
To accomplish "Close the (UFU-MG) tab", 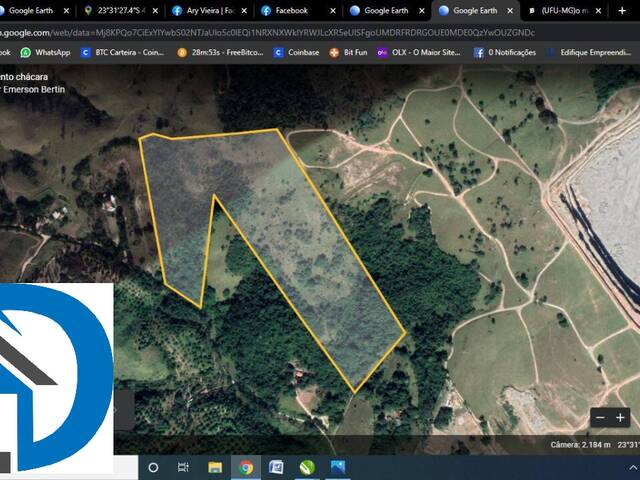I will tap(598, 11).
